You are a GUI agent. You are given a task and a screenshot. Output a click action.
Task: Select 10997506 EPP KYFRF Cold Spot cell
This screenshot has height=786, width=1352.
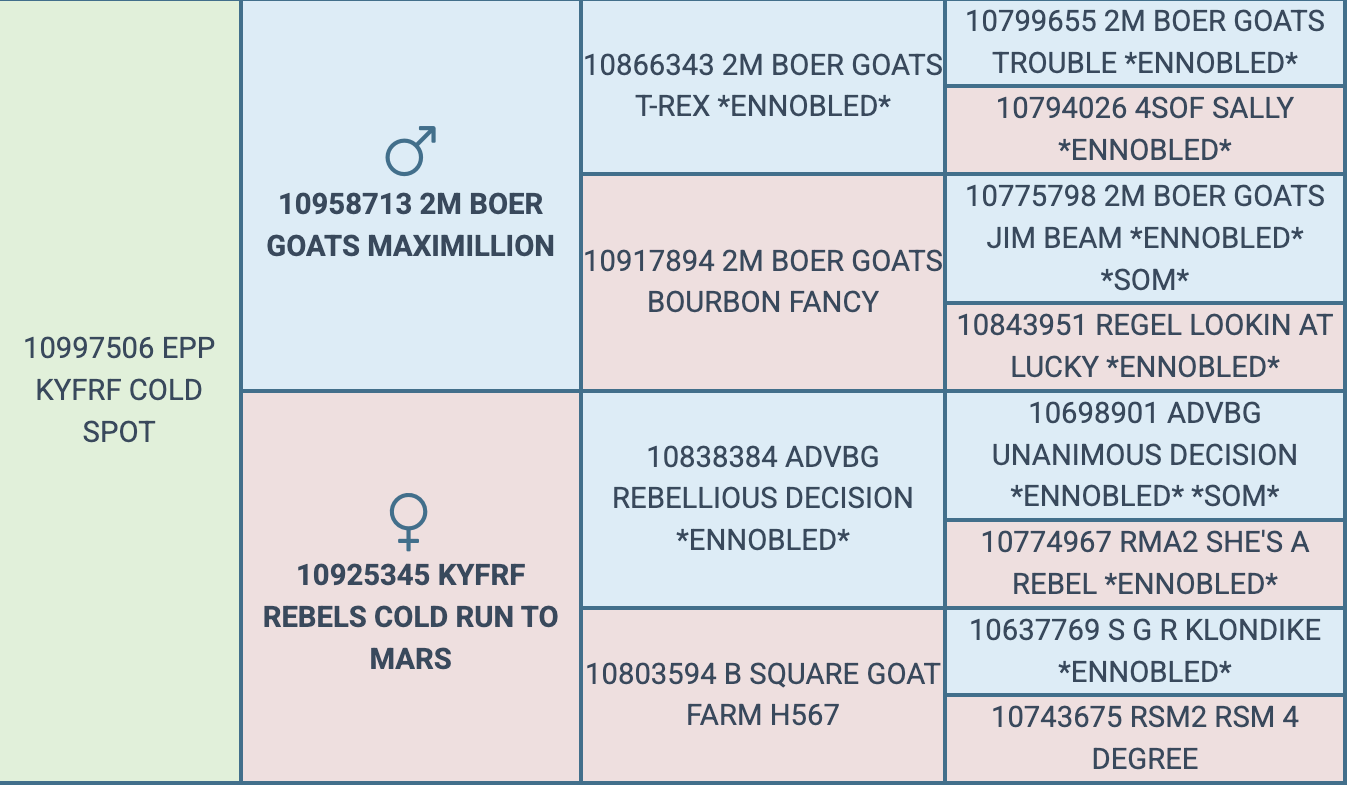pyautogui.click(x=120, y=390)
